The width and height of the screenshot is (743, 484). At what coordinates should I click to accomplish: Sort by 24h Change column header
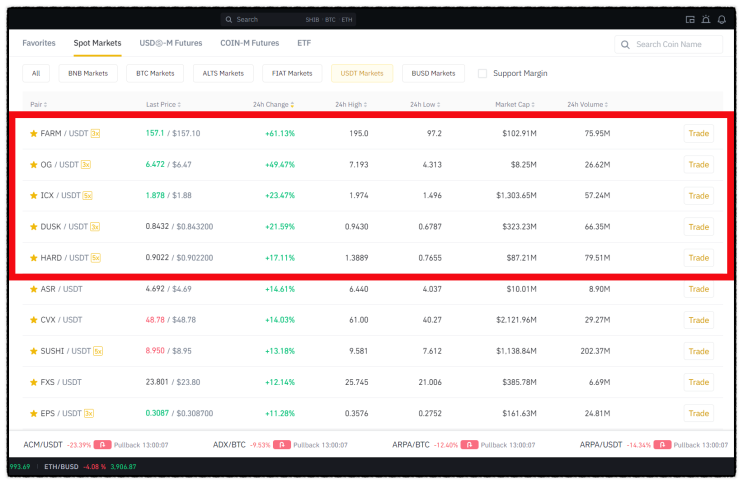click(x=273, y=105)
